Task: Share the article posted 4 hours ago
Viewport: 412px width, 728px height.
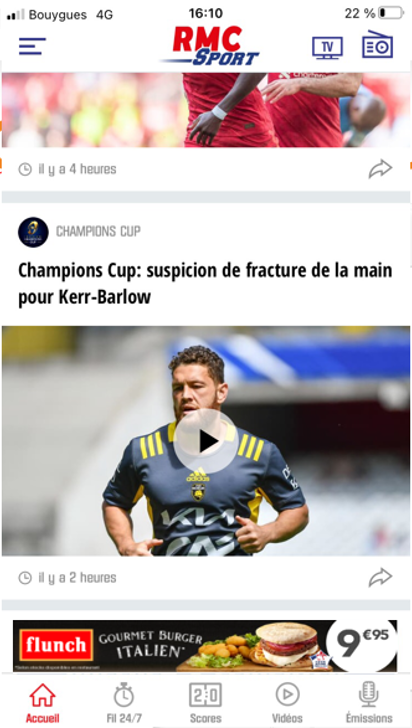Action: tap(380, 169)
